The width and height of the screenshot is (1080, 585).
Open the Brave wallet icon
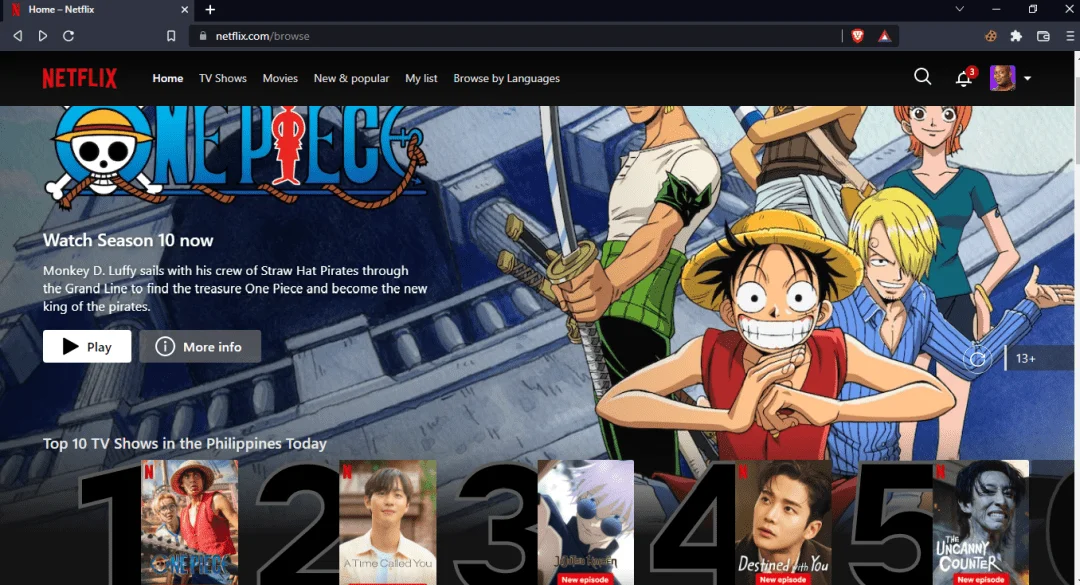[1043, 36]
